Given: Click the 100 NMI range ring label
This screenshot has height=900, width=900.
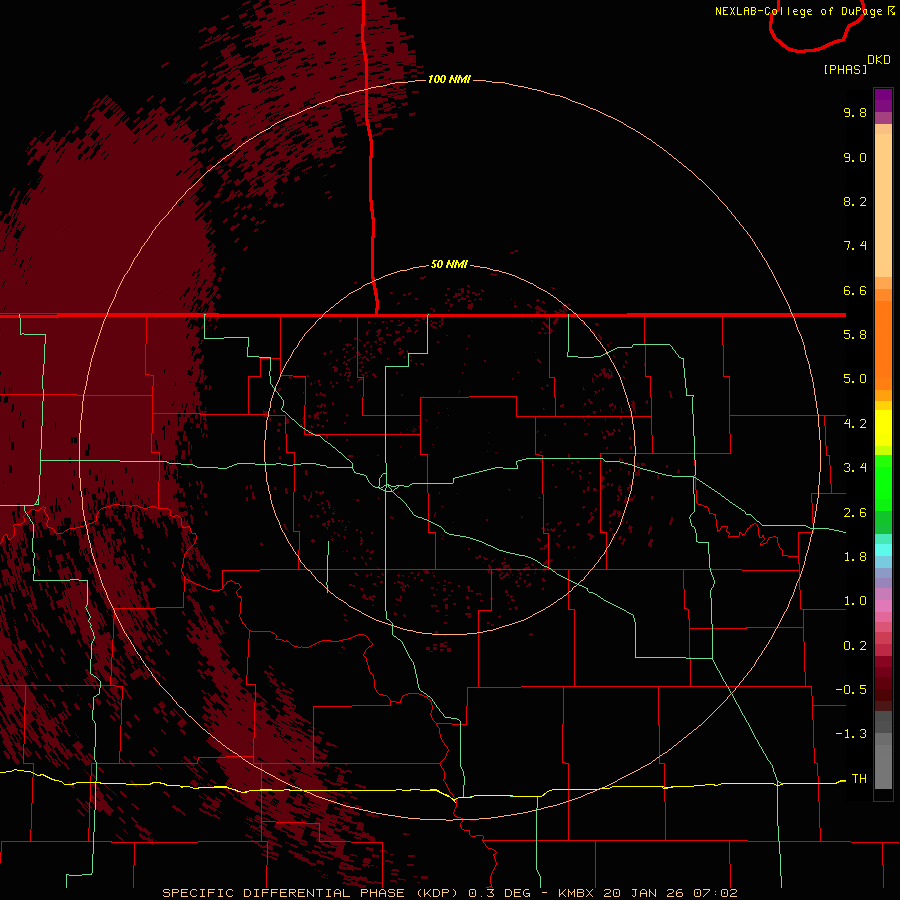Looking at the screenshot, I should (449, 79).
